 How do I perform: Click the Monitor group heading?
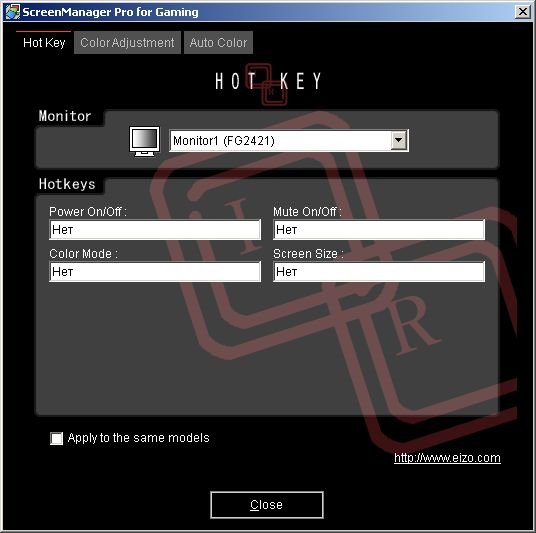click(65, 116)
